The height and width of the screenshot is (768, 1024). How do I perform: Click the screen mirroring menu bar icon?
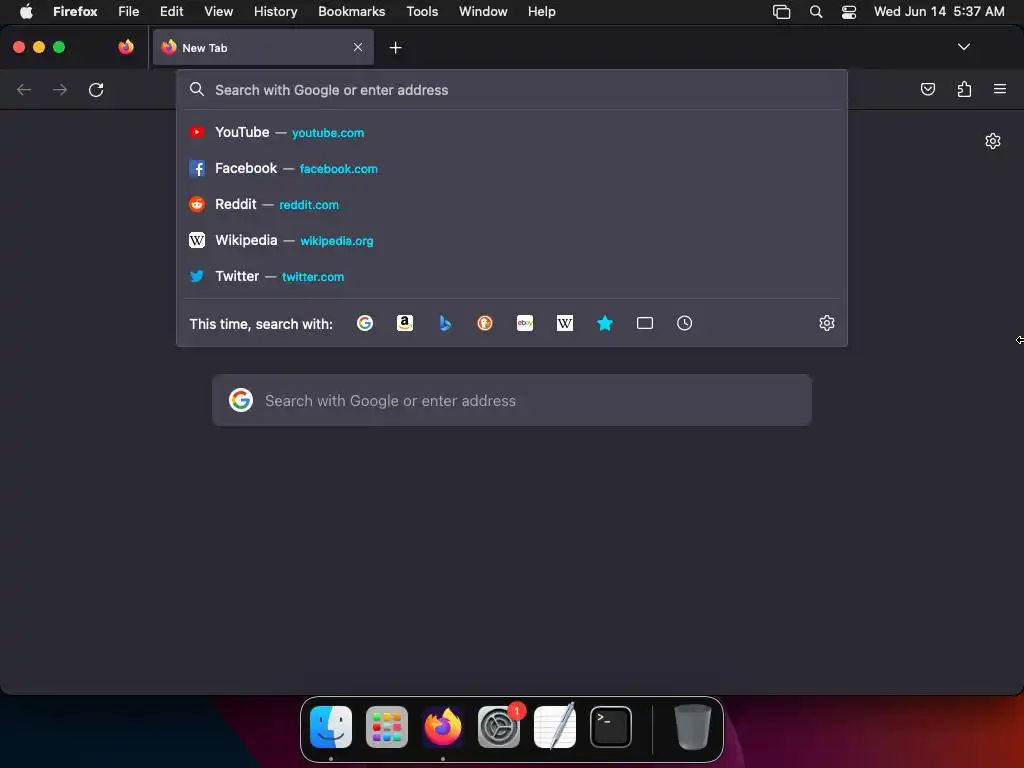(781, 11)
